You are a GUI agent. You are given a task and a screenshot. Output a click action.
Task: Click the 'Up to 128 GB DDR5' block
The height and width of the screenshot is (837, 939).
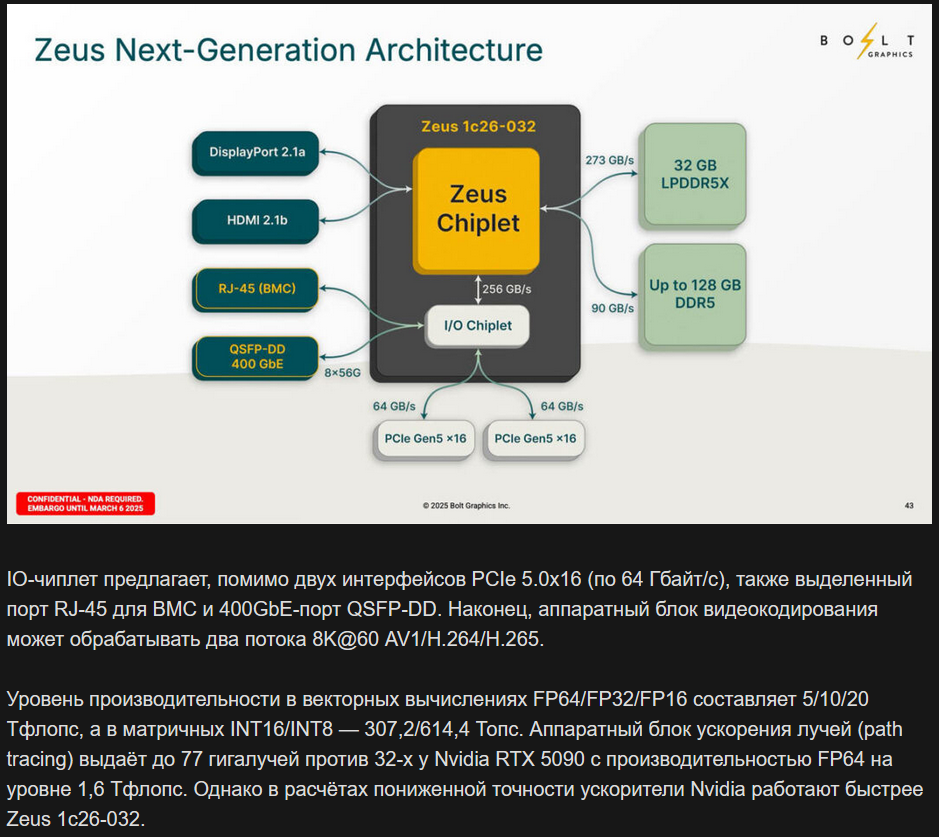click(x=693, y=295)
